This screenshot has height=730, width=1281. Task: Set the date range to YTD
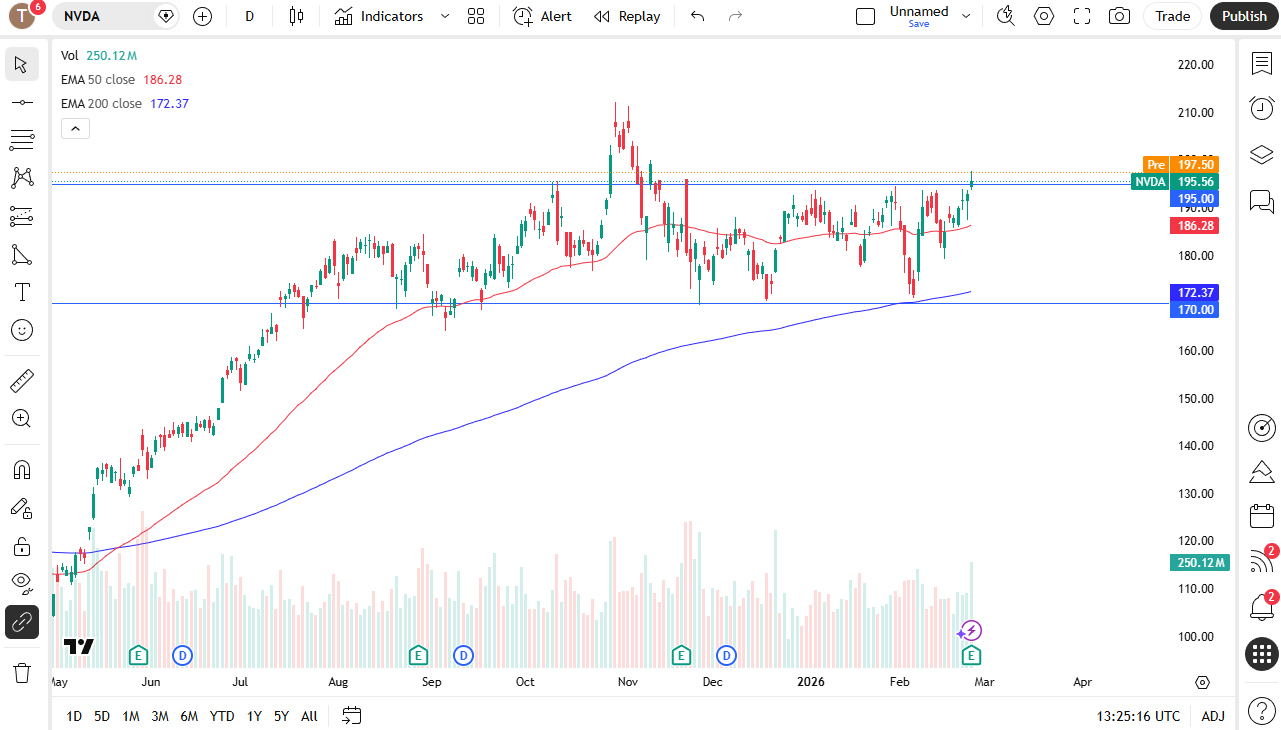click(222, 716)
